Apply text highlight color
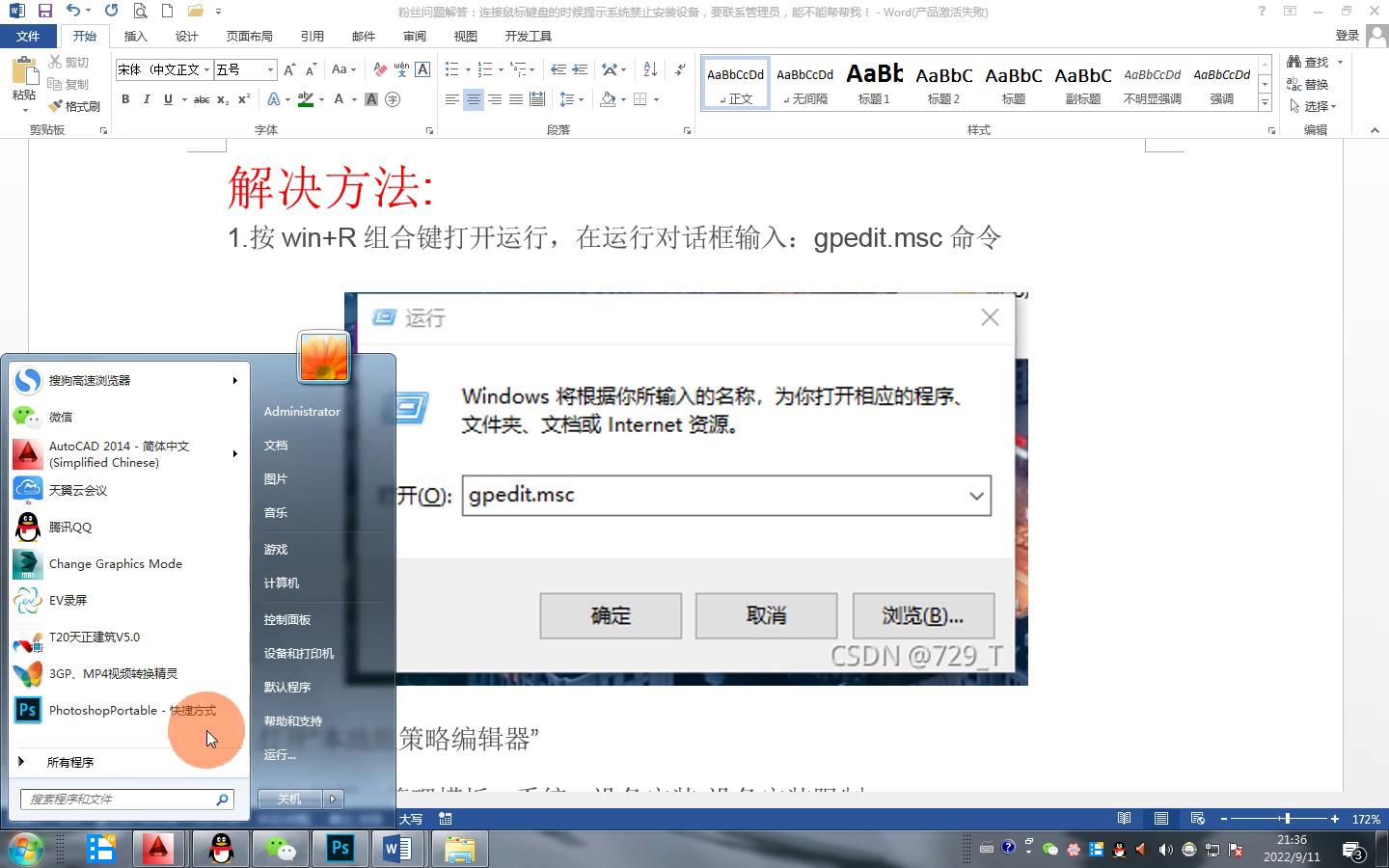Image resolution: width=1389 pixels, height=868 pixels. 305,99
